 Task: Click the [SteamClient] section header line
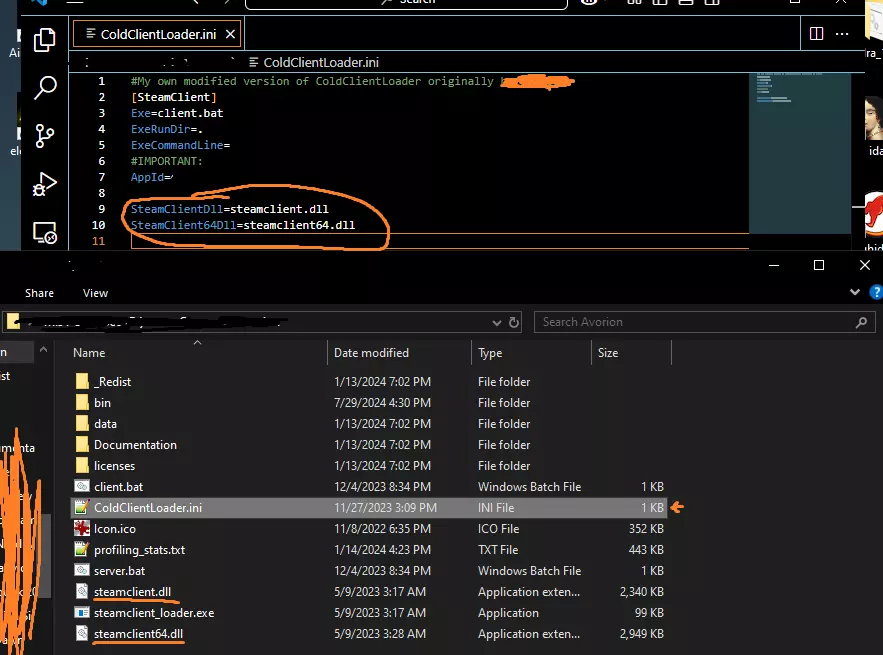point(173,97)
